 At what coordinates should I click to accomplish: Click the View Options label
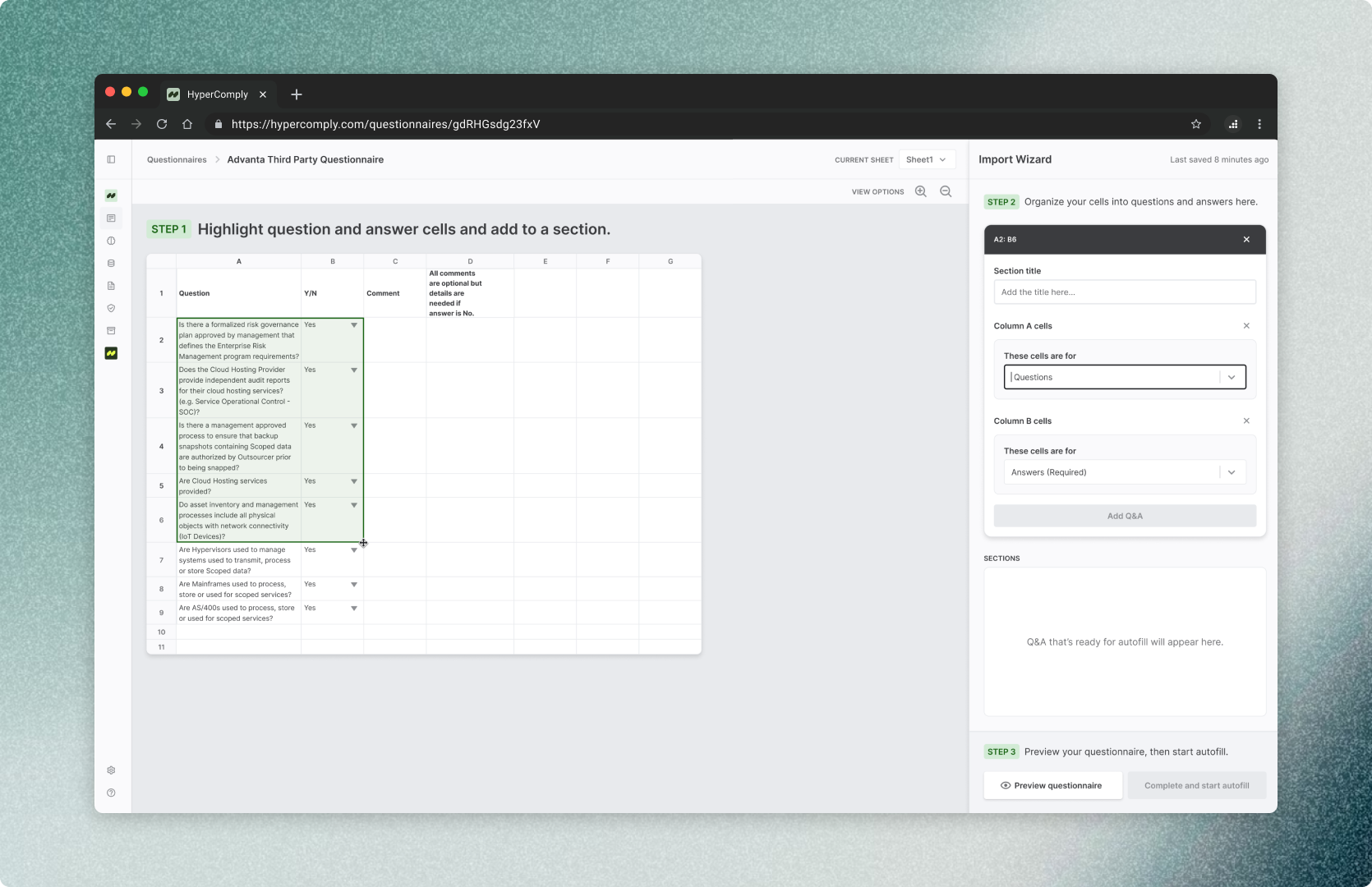pyautogui.click(x=877, y=191)
